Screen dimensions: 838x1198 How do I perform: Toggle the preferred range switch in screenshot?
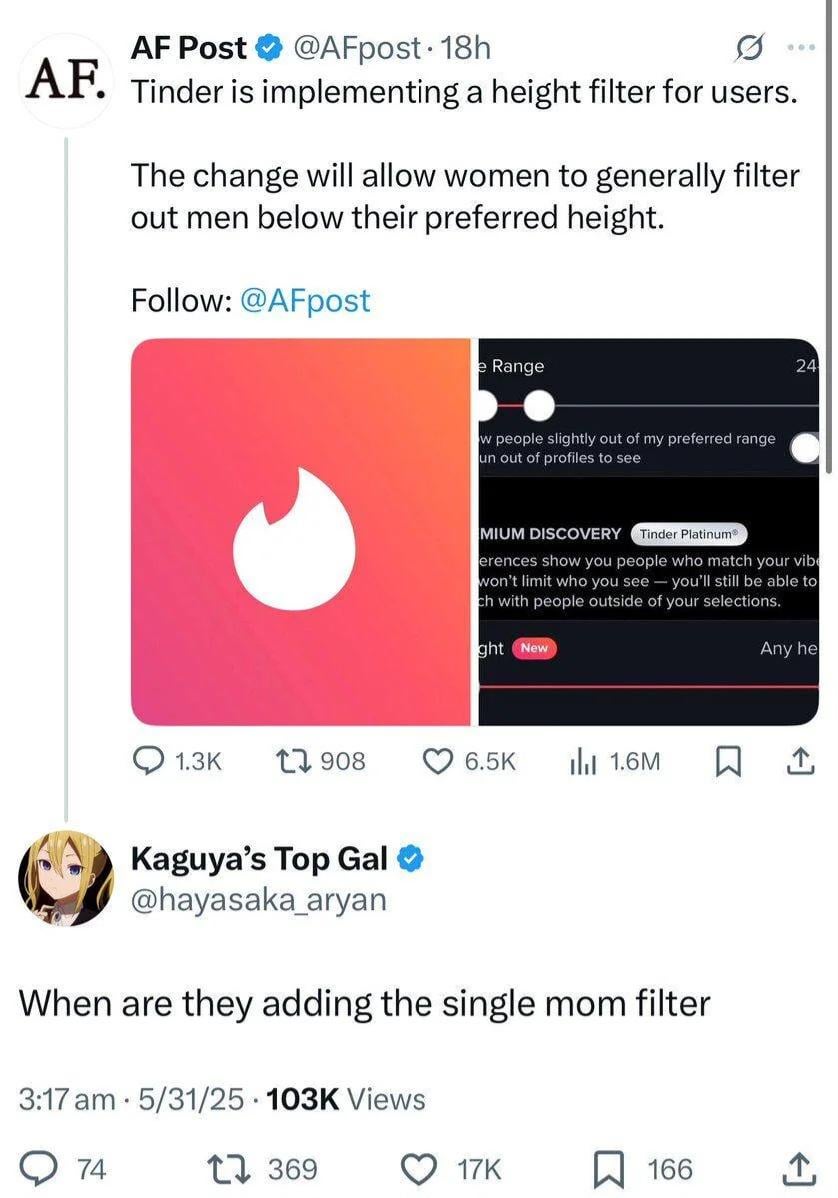[x=805, y=449]
